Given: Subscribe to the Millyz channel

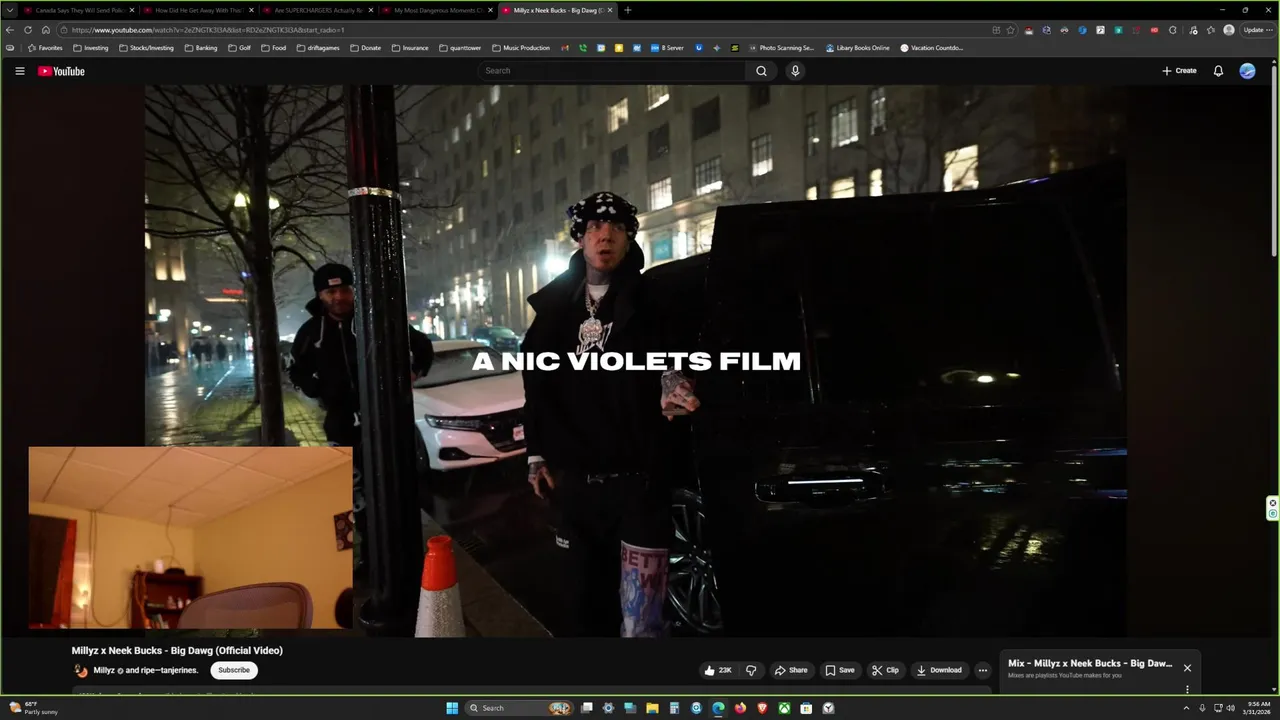Looking at the screenshot, I should (x=234, y=670).
